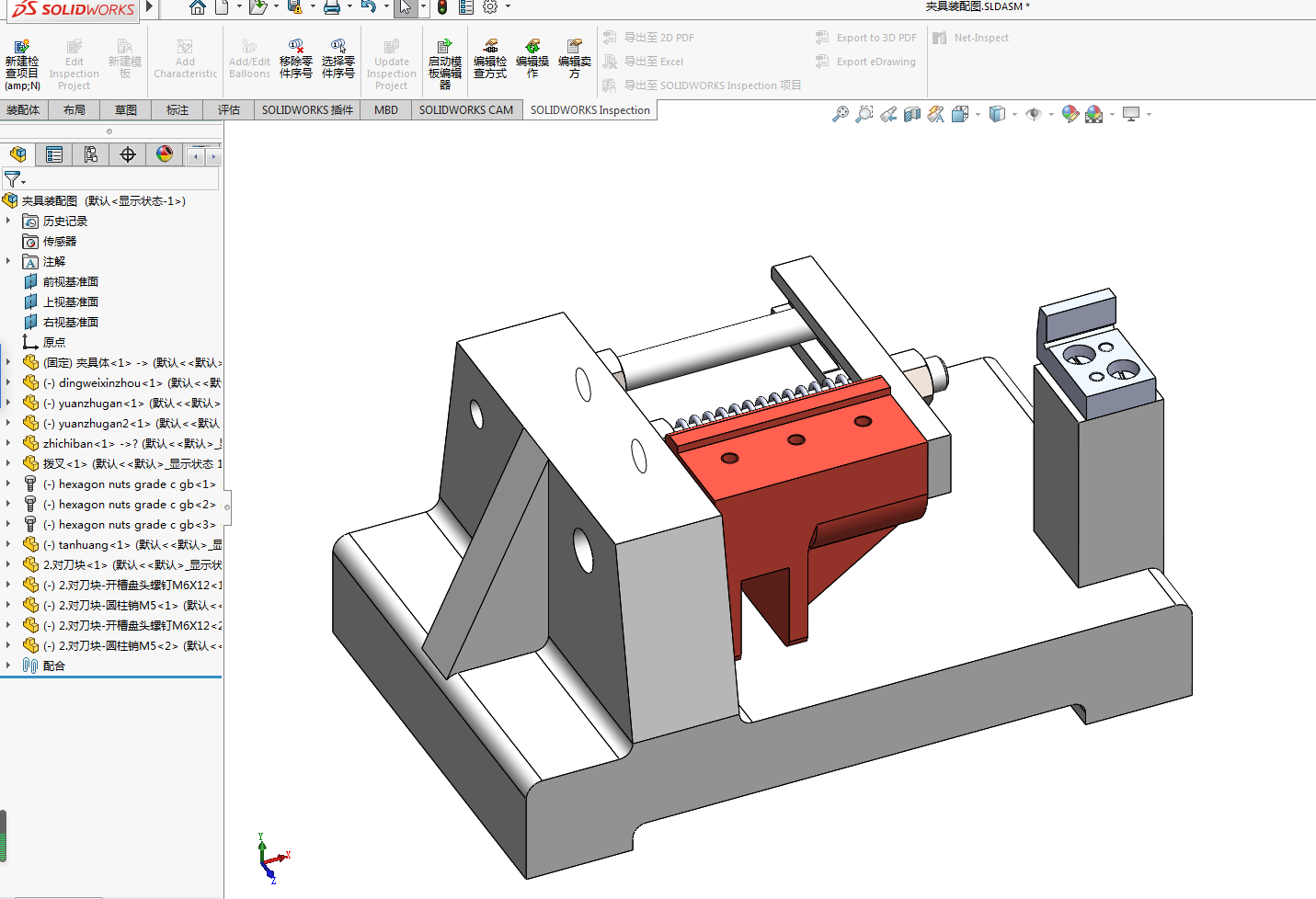Click the 移除零件序号 button
Viewport: 1316px width, 899px height.
pyautogui.click(x=296, y=60)
